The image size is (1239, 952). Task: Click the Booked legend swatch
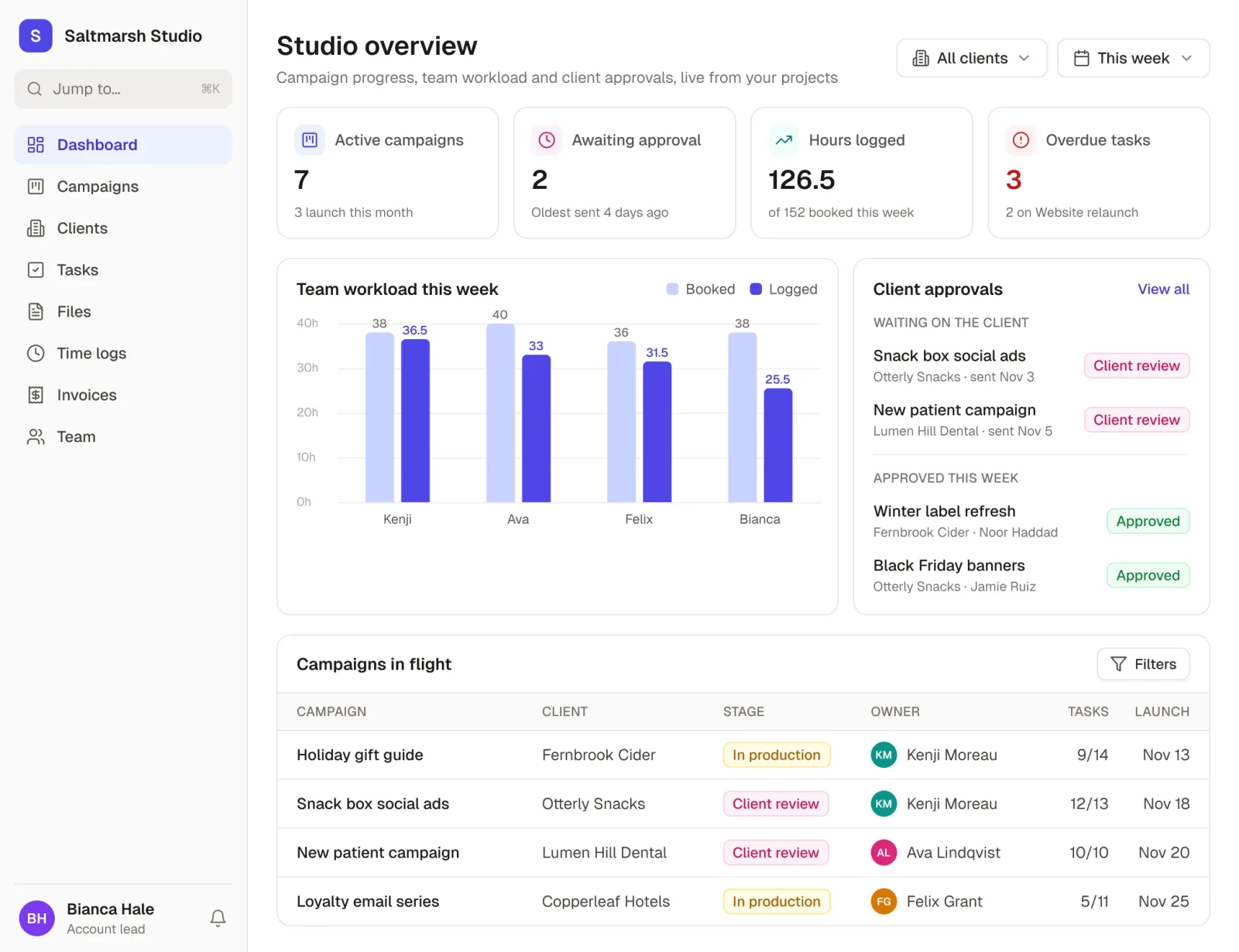point(672,289)
